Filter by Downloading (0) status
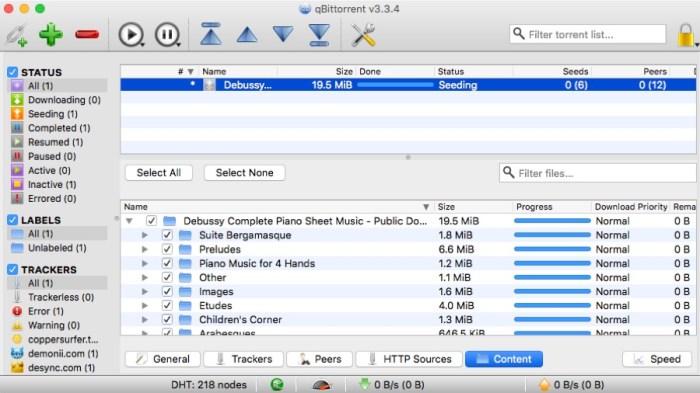 coord(56,100)
